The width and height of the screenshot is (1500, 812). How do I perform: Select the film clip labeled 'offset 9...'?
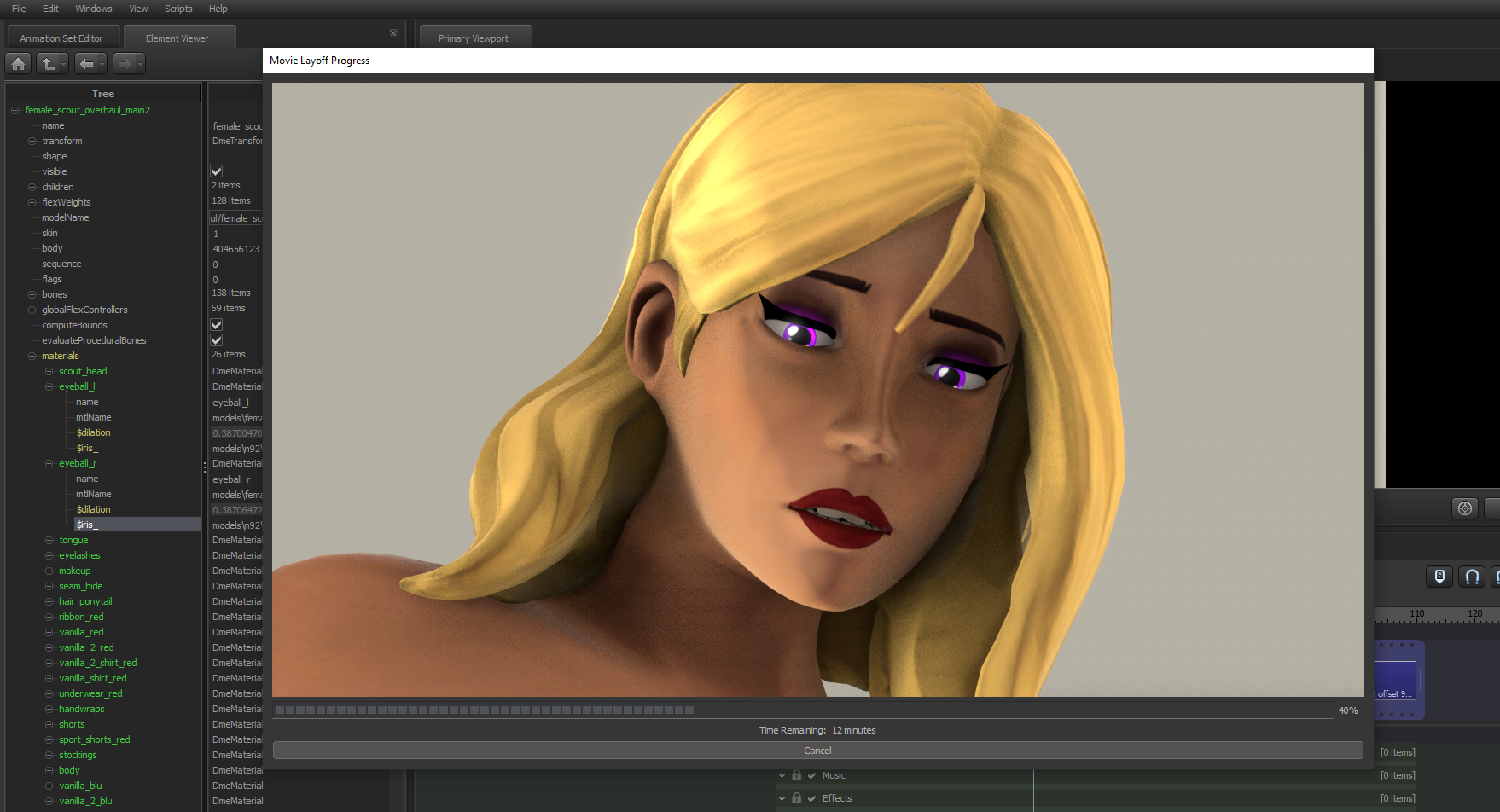(x=1397, y=680)
